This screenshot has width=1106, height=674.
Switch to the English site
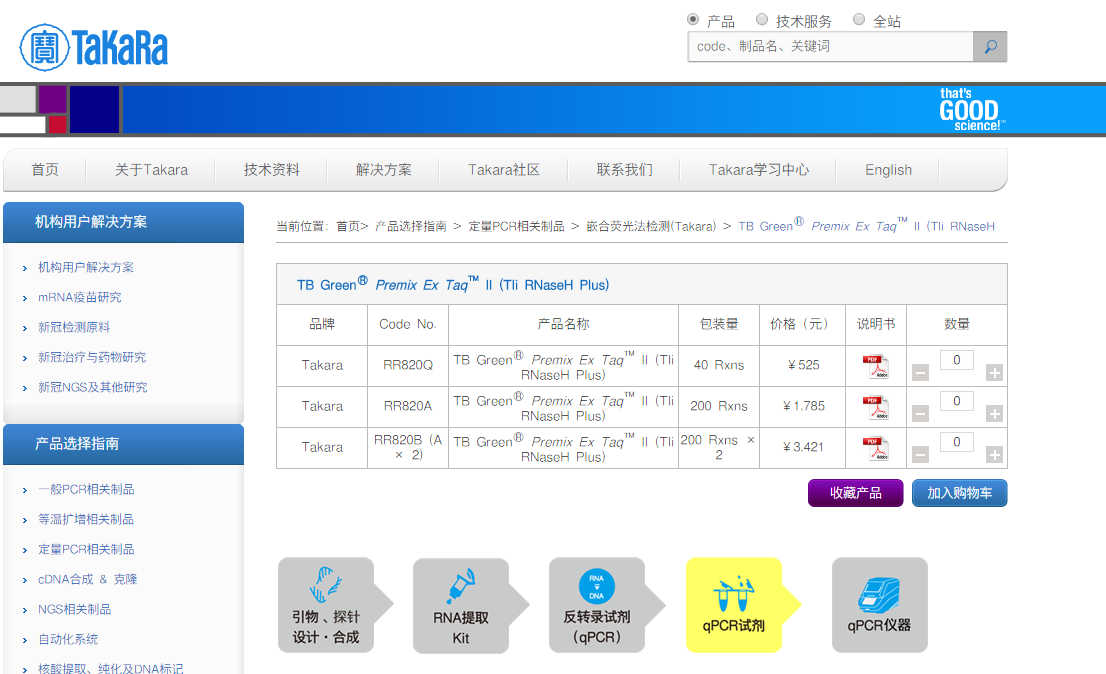pyautogui.click(x=888, y=170)
